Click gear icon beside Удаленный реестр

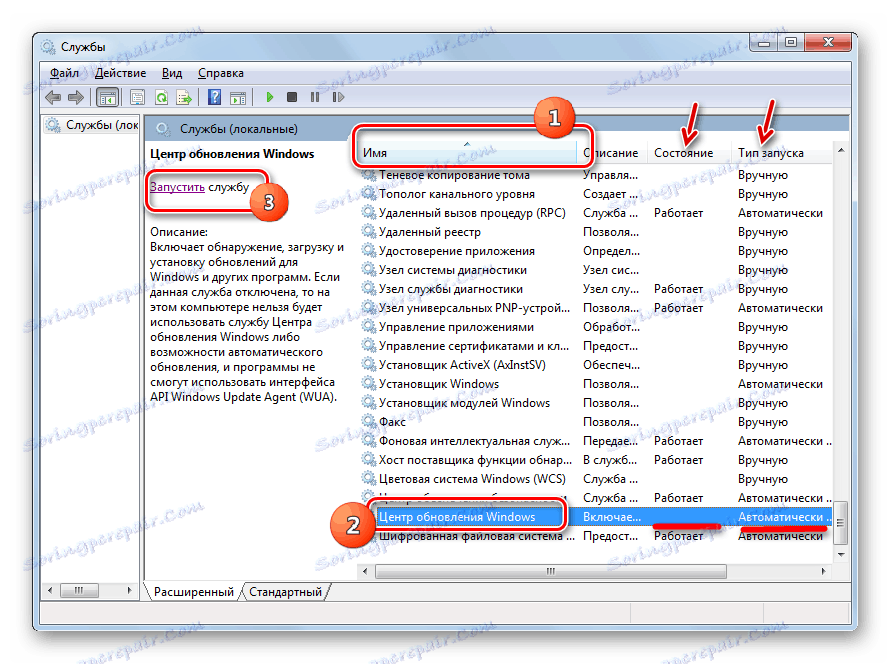369,231
